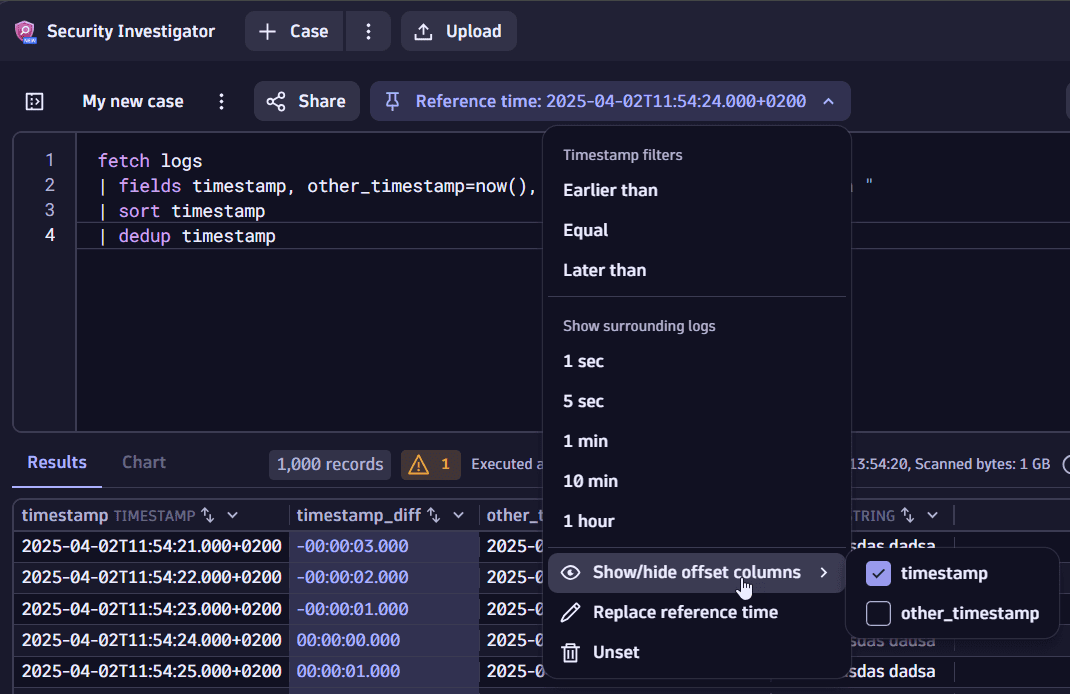Click cell 2025-04-02T11:54:21.000+0200
This screenshot has width=1070, height=694.
click(x=151, y=547)
